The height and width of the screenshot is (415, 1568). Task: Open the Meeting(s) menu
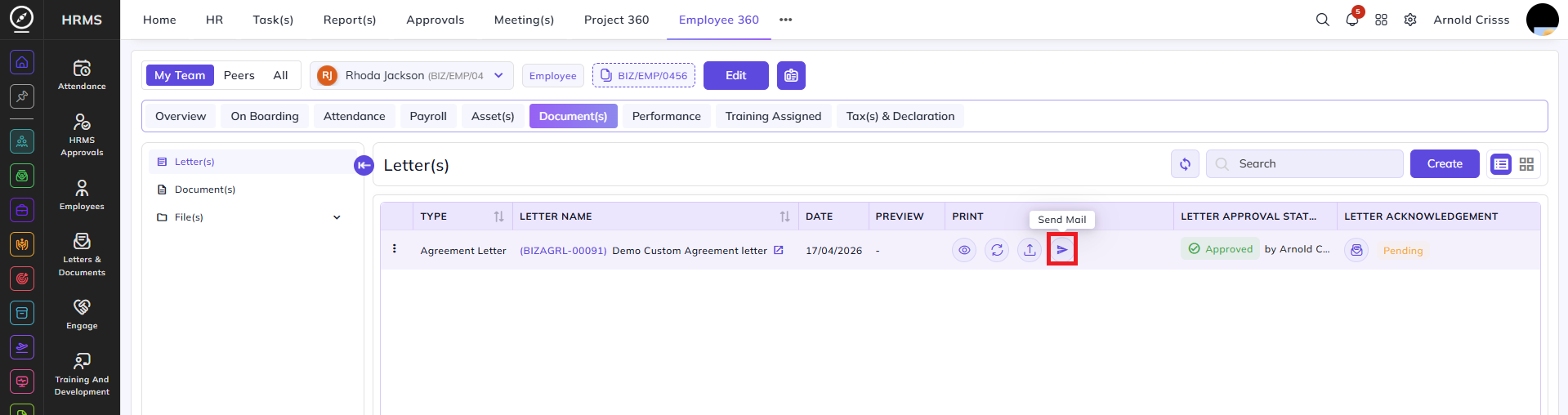tap(524, 20)
